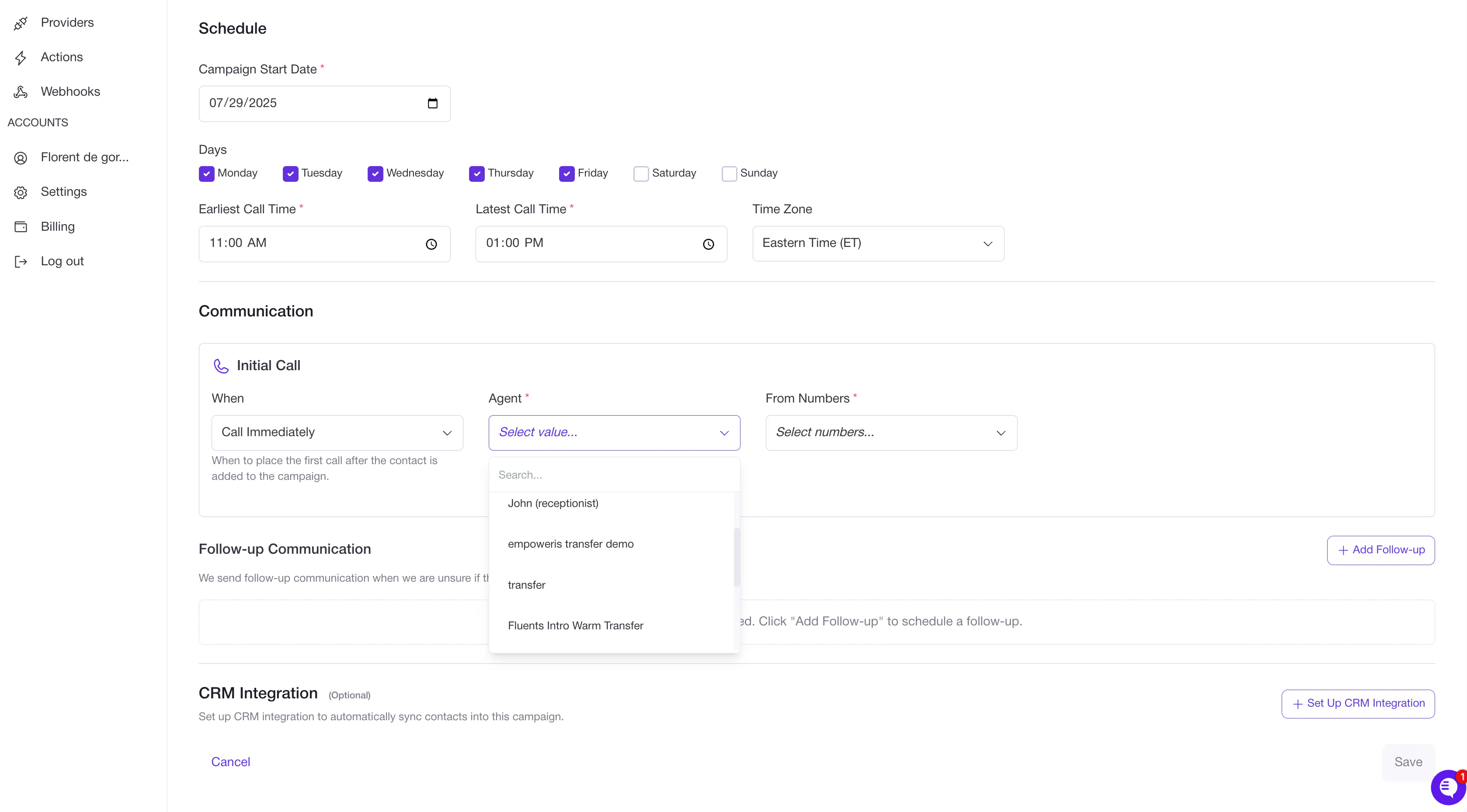Click the Campaign Start Date field

[x=324, y=103]
